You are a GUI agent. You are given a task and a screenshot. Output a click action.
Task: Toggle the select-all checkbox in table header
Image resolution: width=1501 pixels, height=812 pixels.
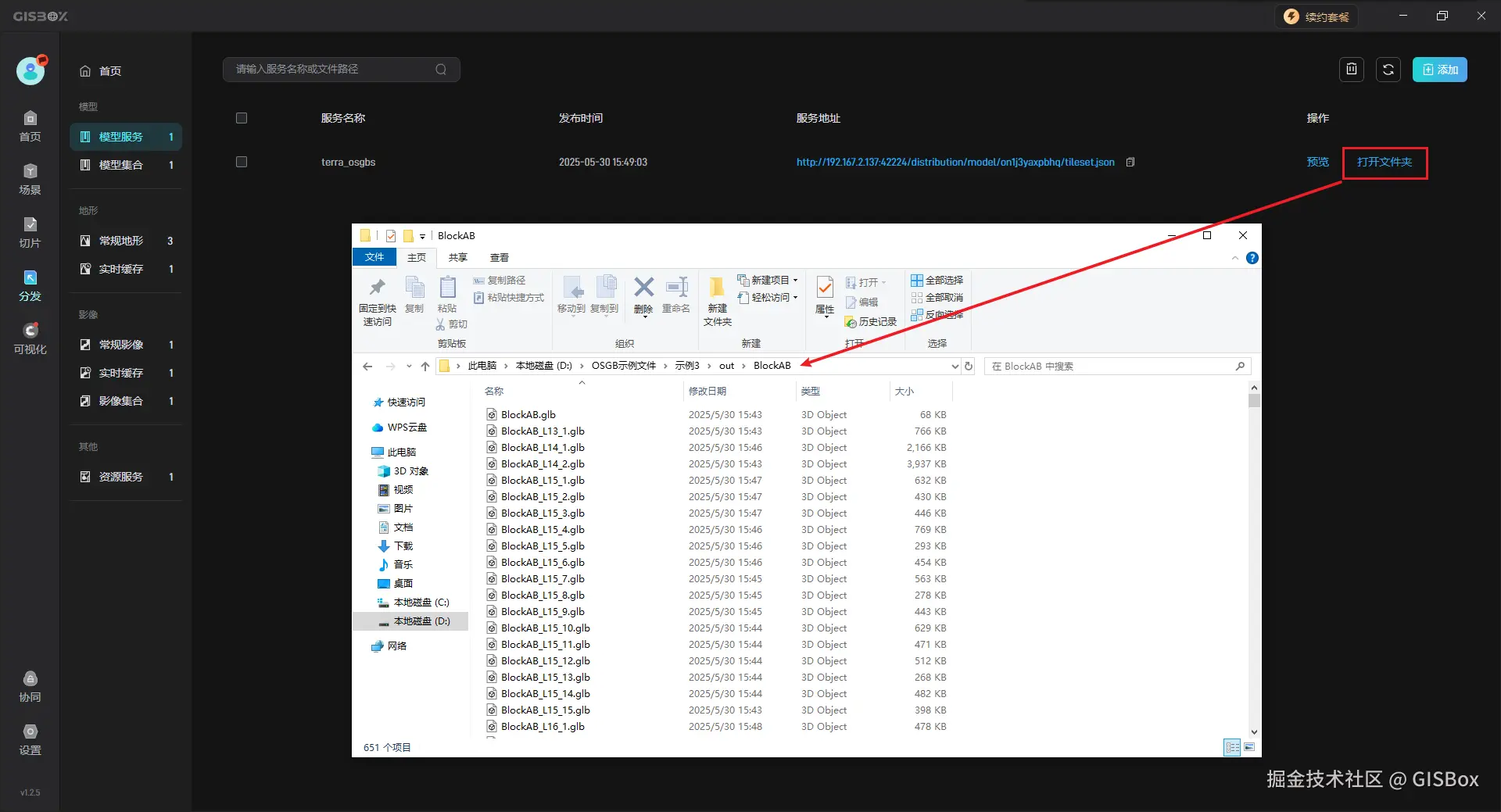click(242, 118)
